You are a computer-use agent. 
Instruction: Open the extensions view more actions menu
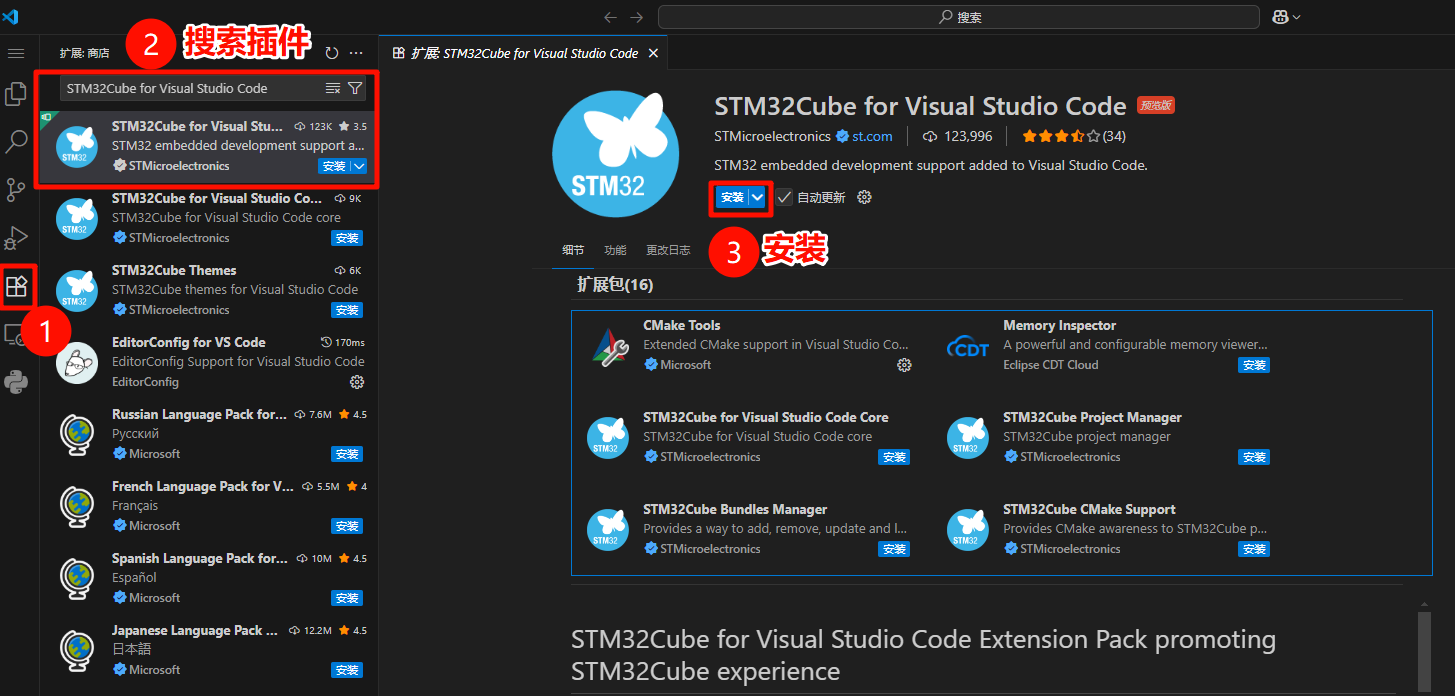point(356,53)
